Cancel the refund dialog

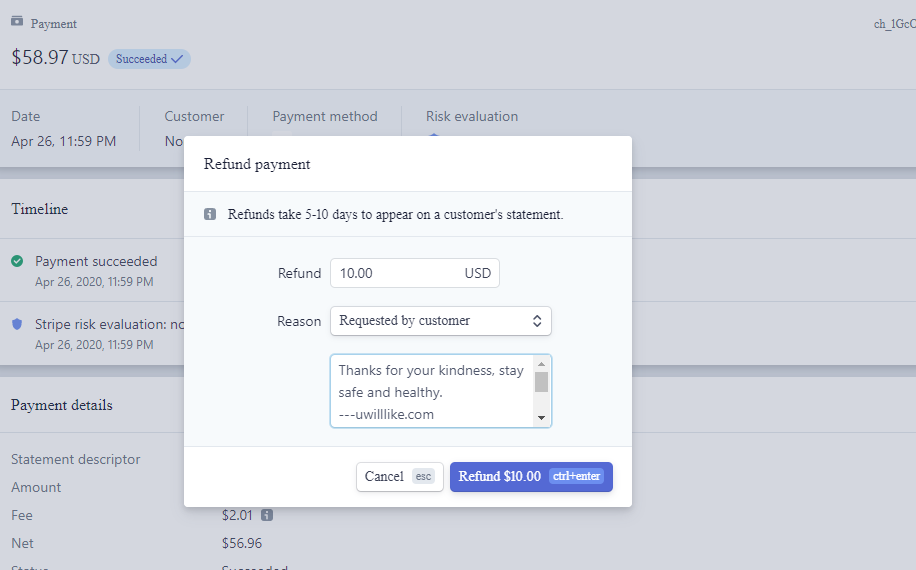(x=399, y=476)
